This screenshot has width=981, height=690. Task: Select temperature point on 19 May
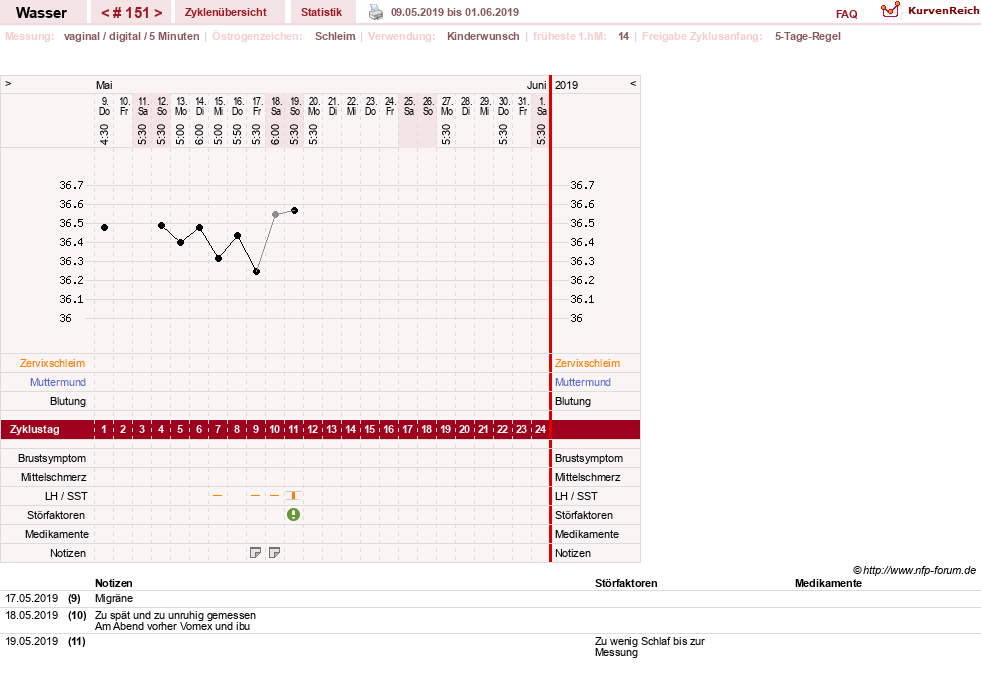pyautogui.click(x=295, y=211)
